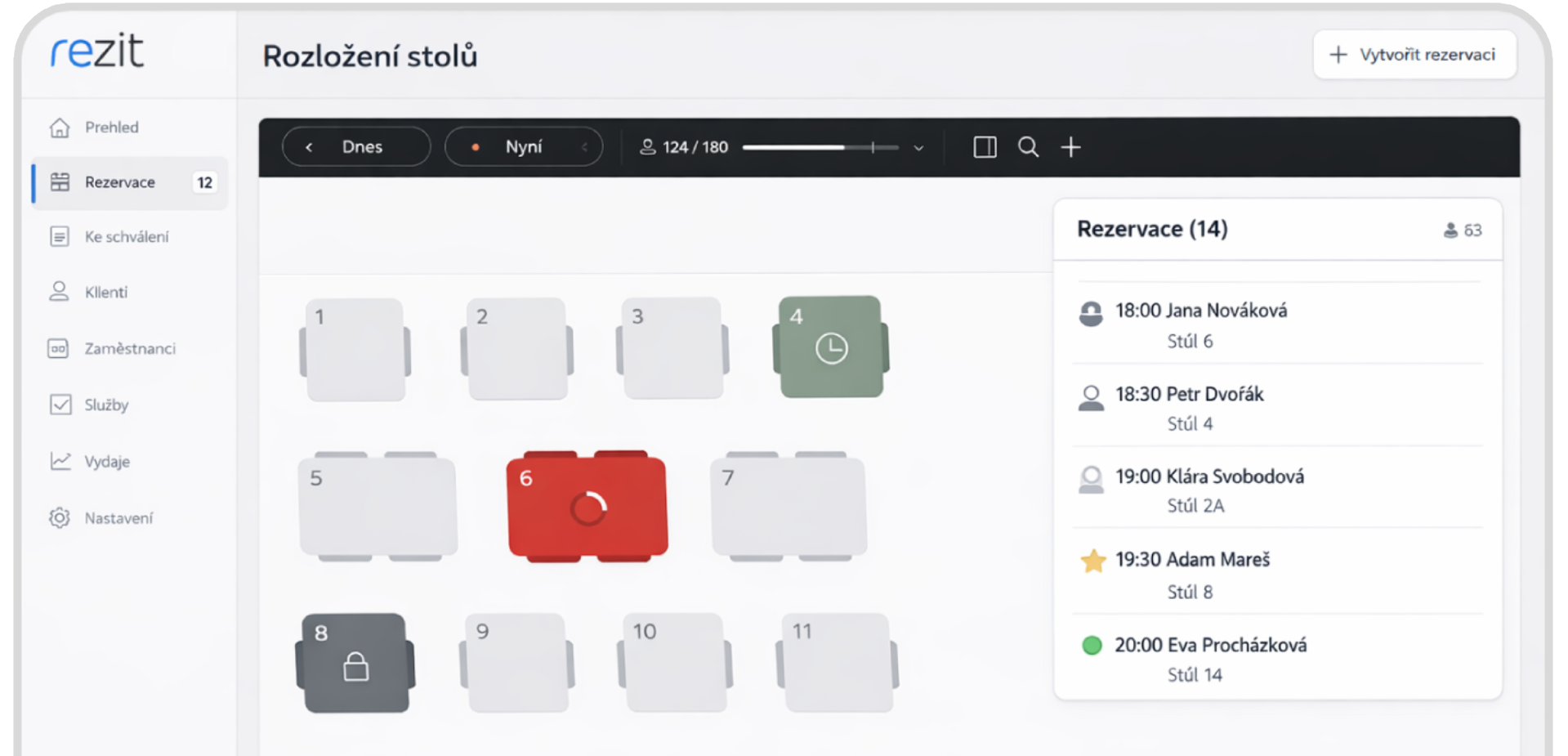Select table 4 with clock icon
This screenshot has height=756, width=1568.
(830, 347)
